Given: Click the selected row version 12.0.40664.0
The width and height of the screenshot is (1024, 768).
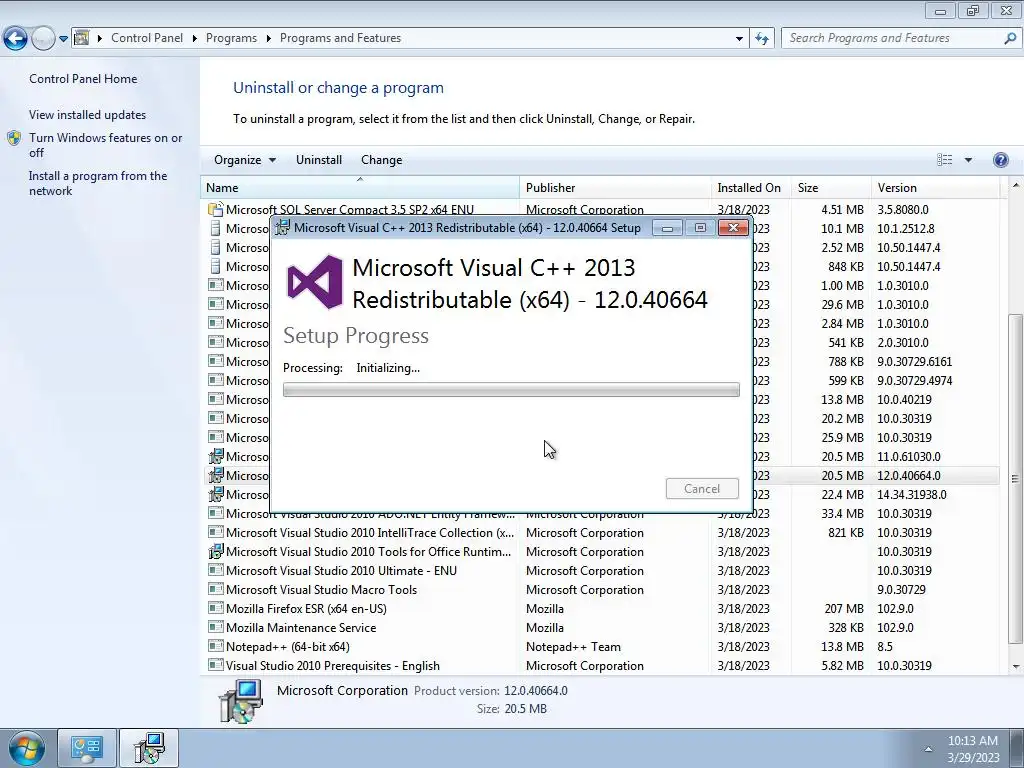Looking at the screenshot, I should (x=908, y=476).
